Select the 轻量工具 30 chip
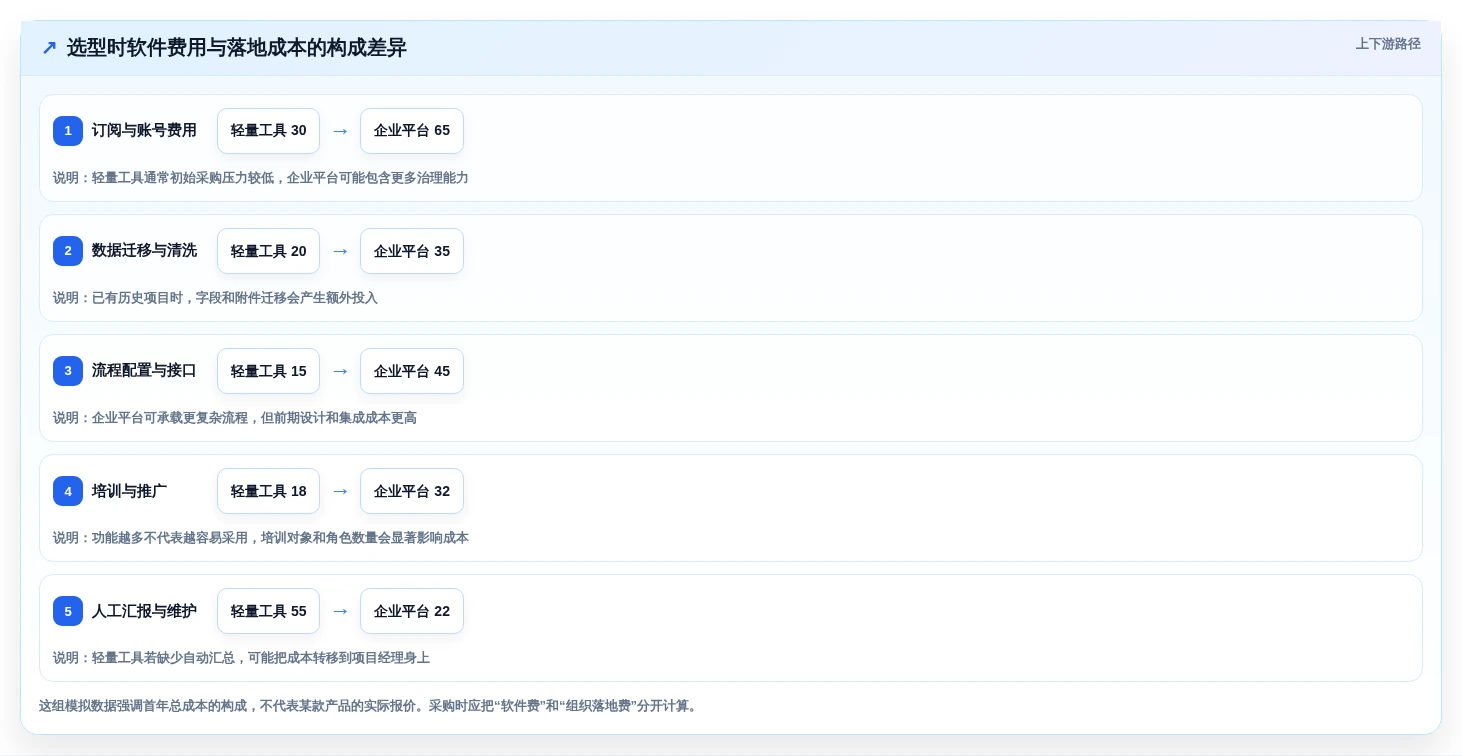Screen dimensions: 1462x756 tap(268, 131)
